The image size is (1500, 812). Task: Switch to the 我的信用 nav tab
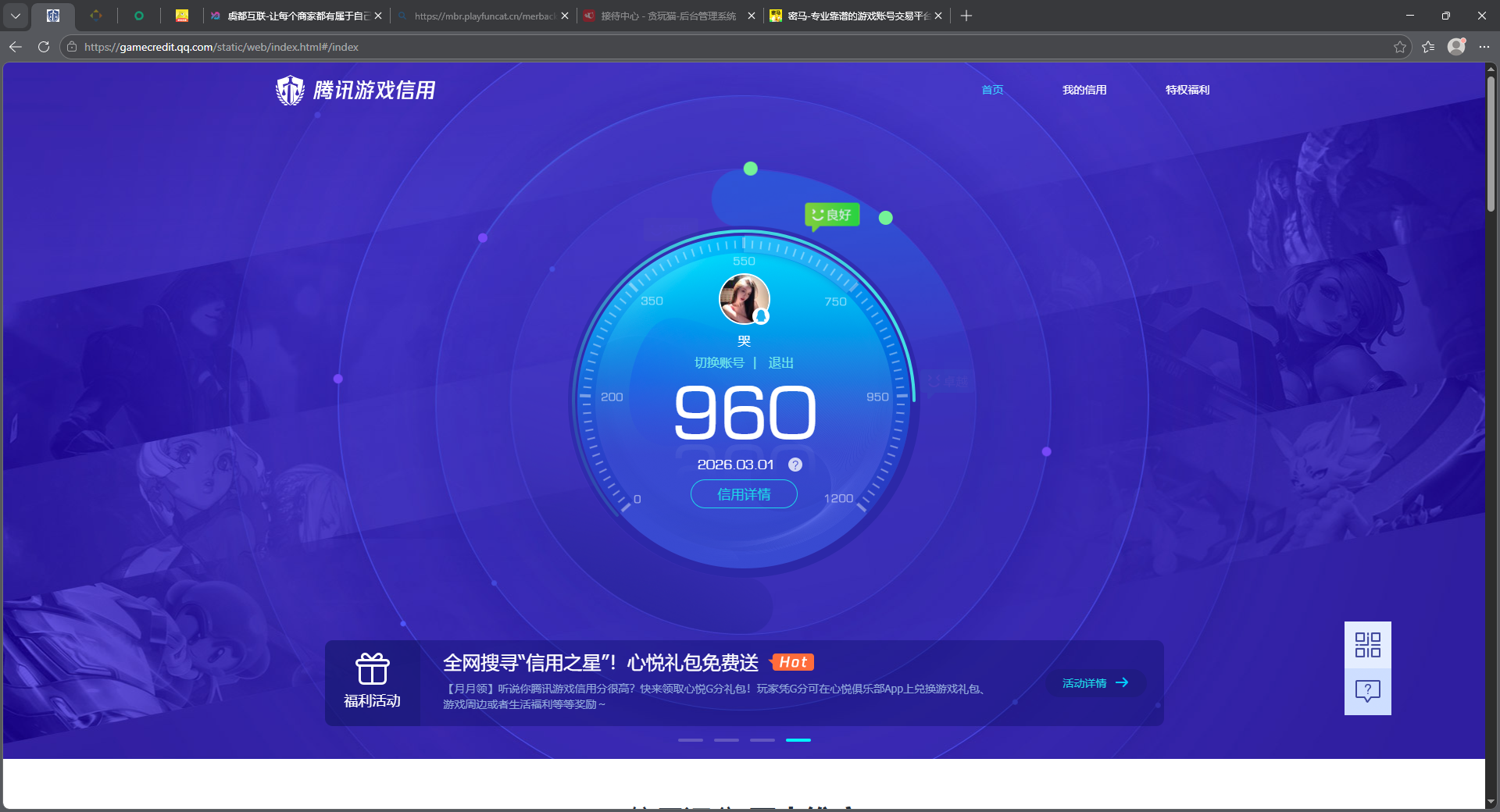(1084, 90)
